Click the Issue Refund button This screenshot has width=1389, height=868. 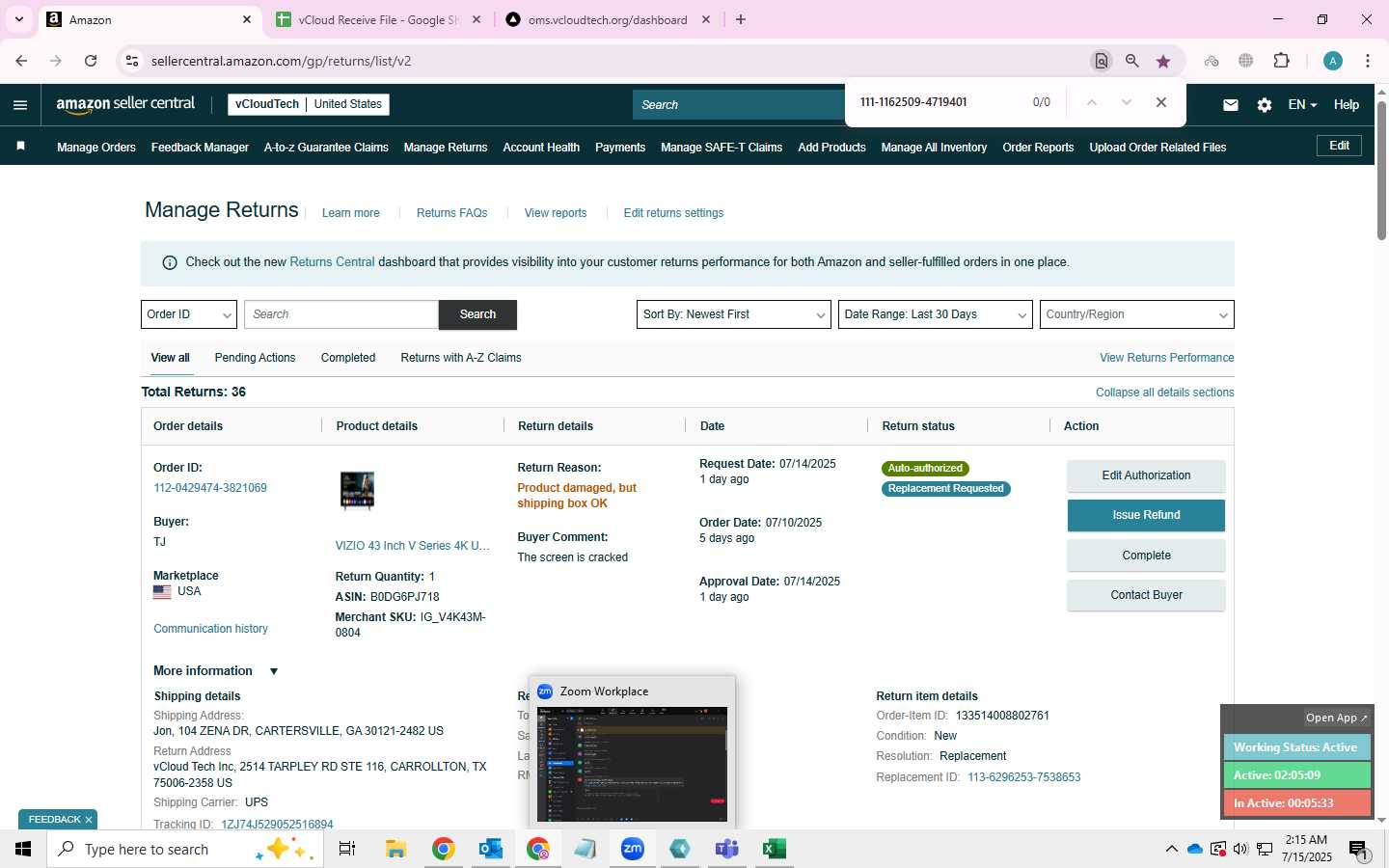tap(1146, 515)
